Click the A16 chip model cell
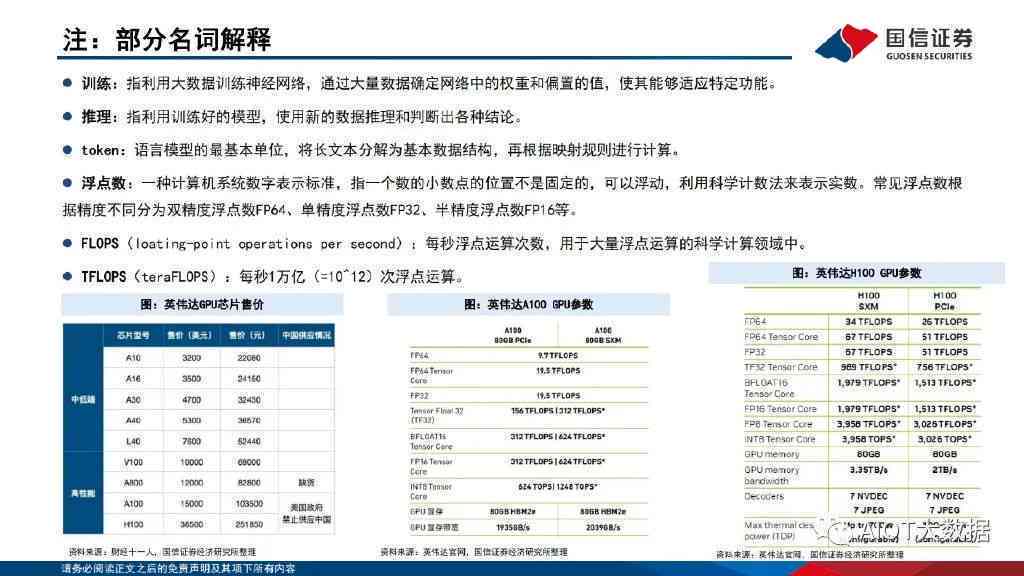Screen dimensions: 1024x576 (133, 379)
